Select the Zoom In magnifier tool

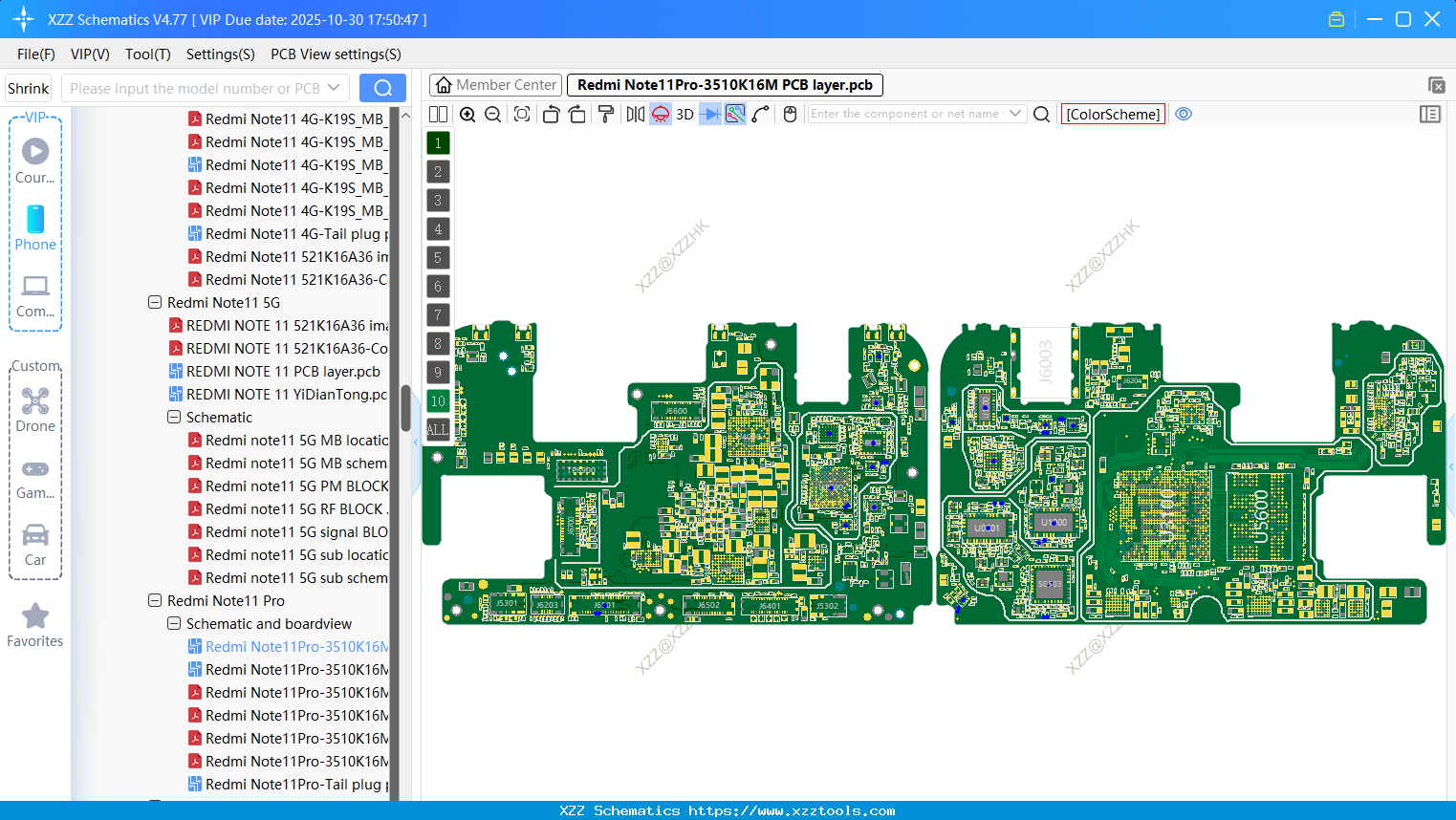[x=467, y=114]
